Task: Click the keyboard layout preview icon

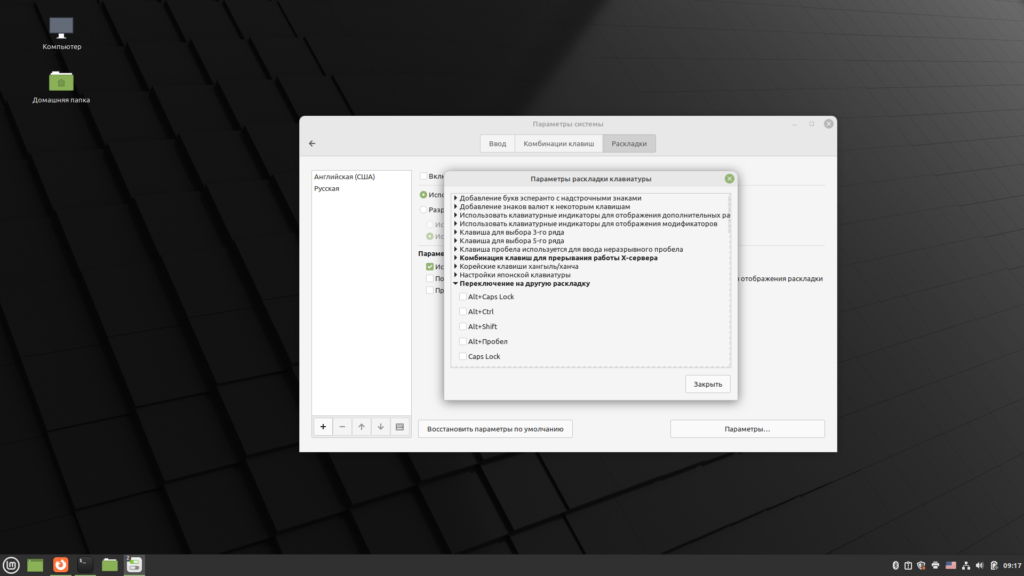Action: coord(399,427)
